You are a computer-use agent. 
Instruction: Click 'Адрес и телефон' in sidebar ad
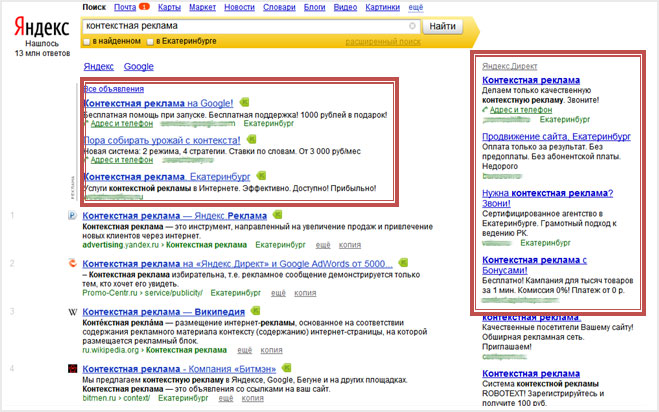(x=521, y=110)
